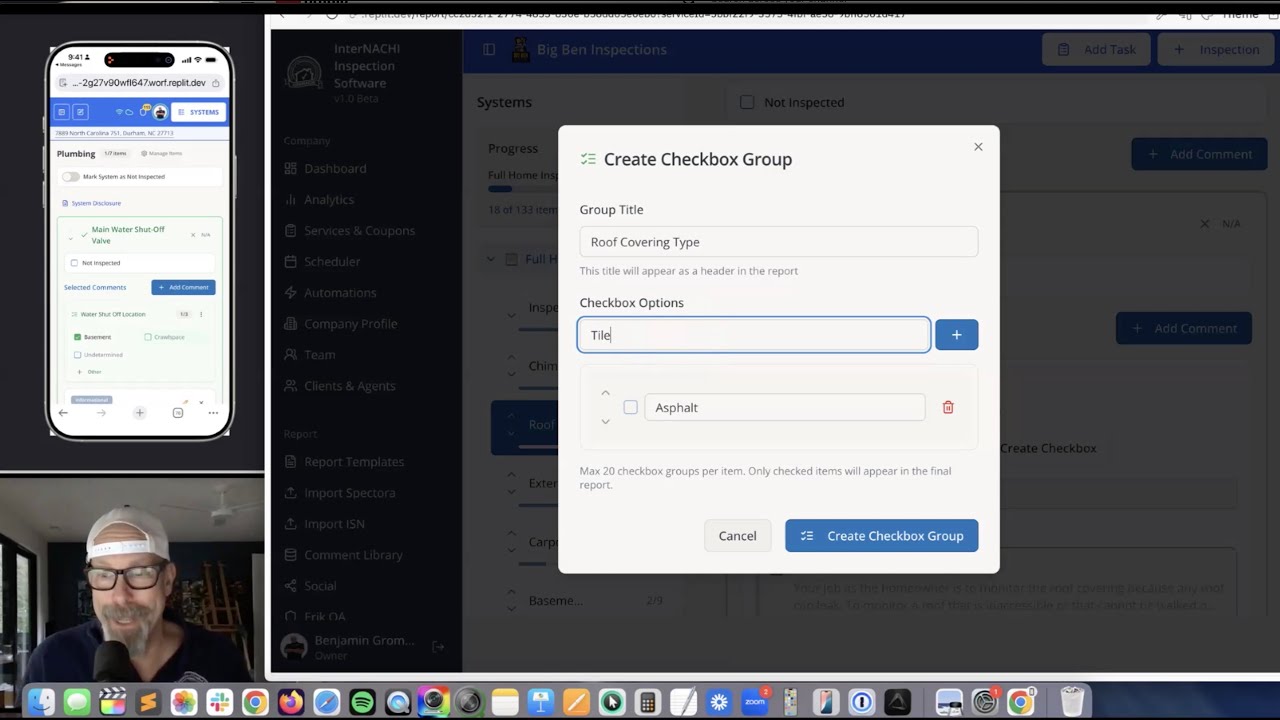Click the Company Profile sidebar icon

coord(291,324)
